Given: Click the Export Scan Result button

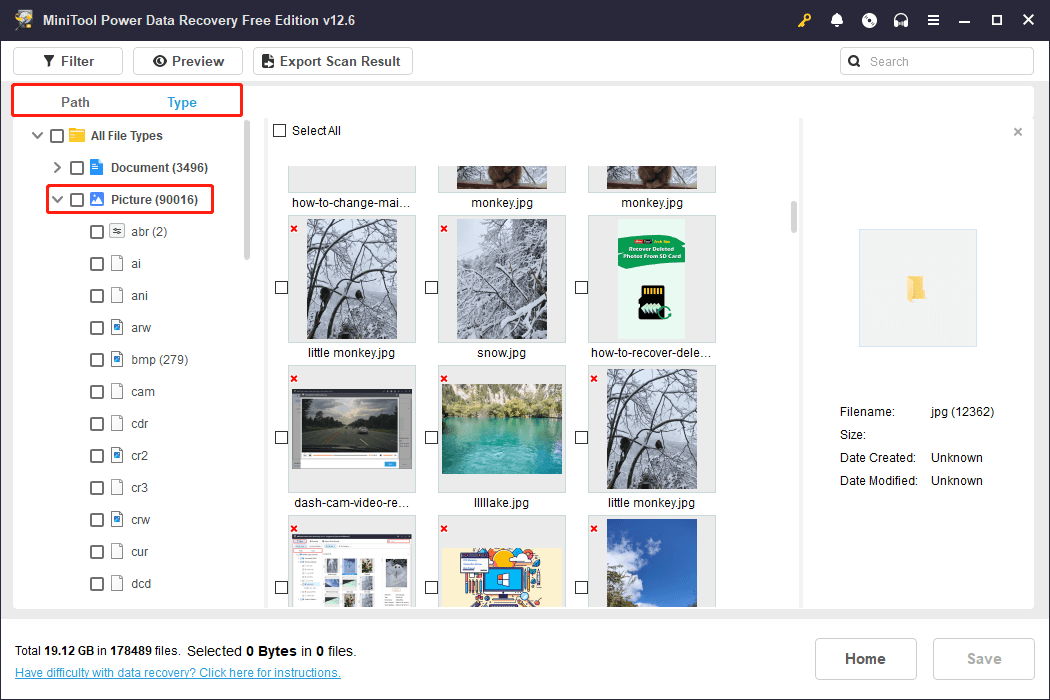Looking at the screenshot, I should pos(332,61).
